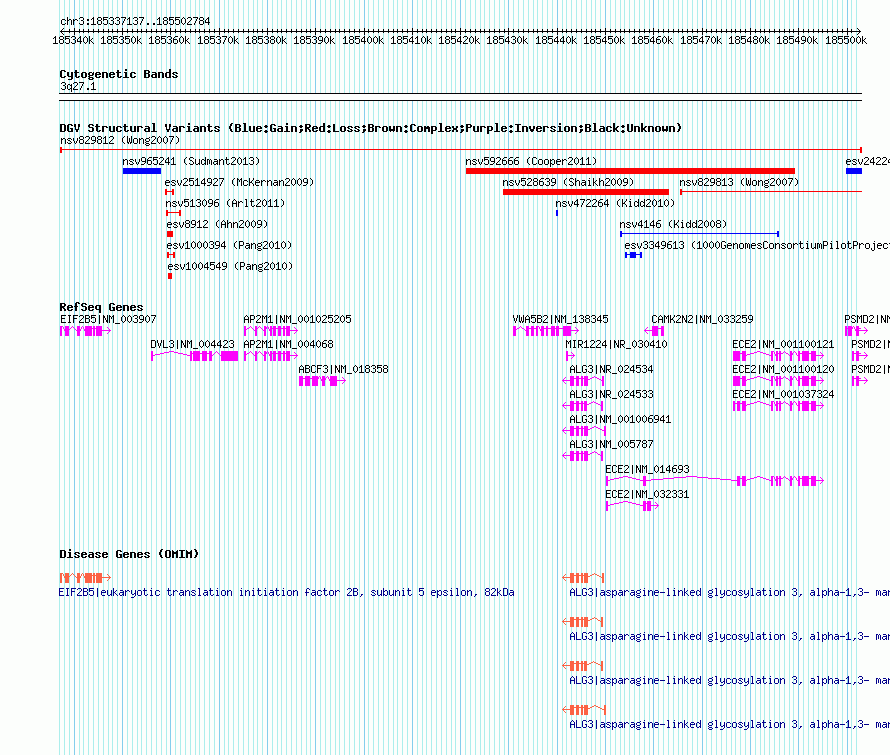This screenshot has height=755, width=890.
Task: Click the orange EIF2B5 OMIM gene glyph
Action: (x=85, y=578)
